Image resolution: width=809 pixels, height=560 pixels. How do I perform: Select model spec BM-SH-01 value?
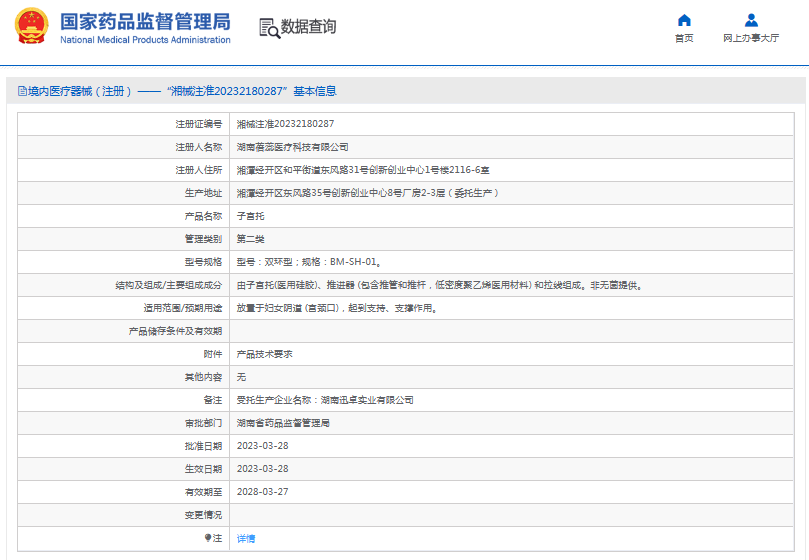pyautogui.click(x=309, y=262)
